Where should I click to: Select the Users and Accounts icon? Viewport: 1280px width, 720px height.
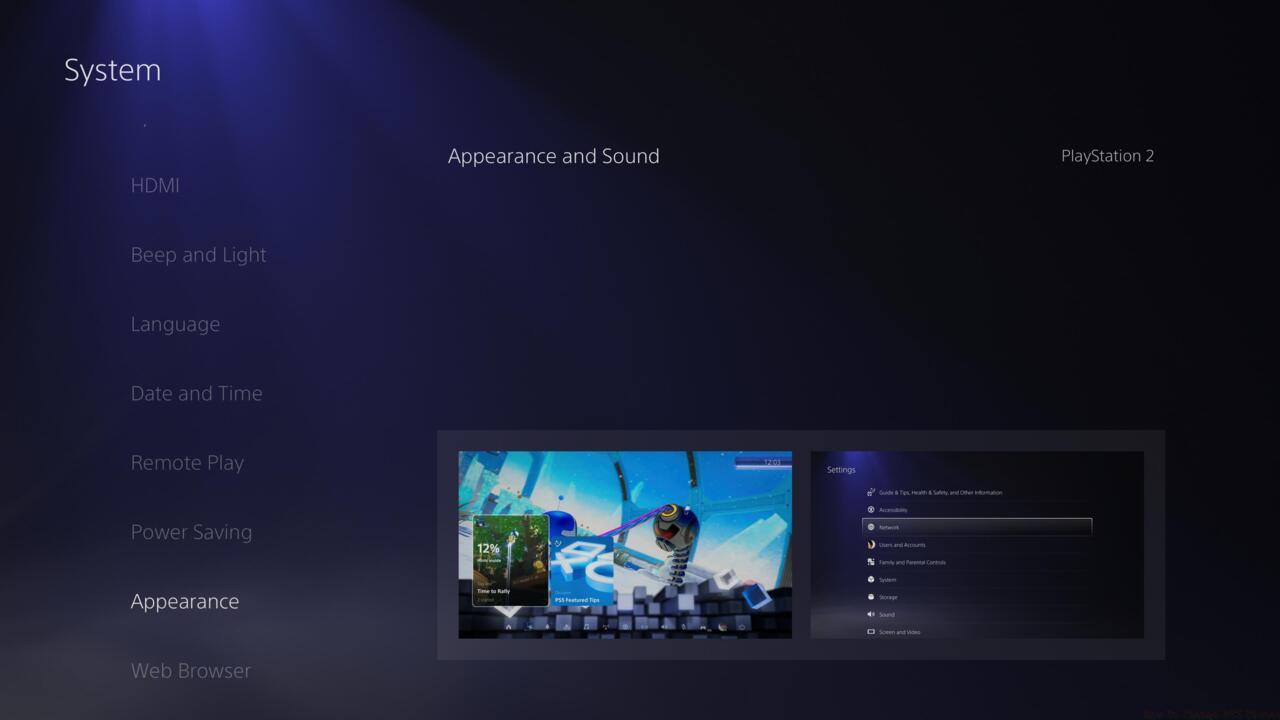(x=870, y=545)
